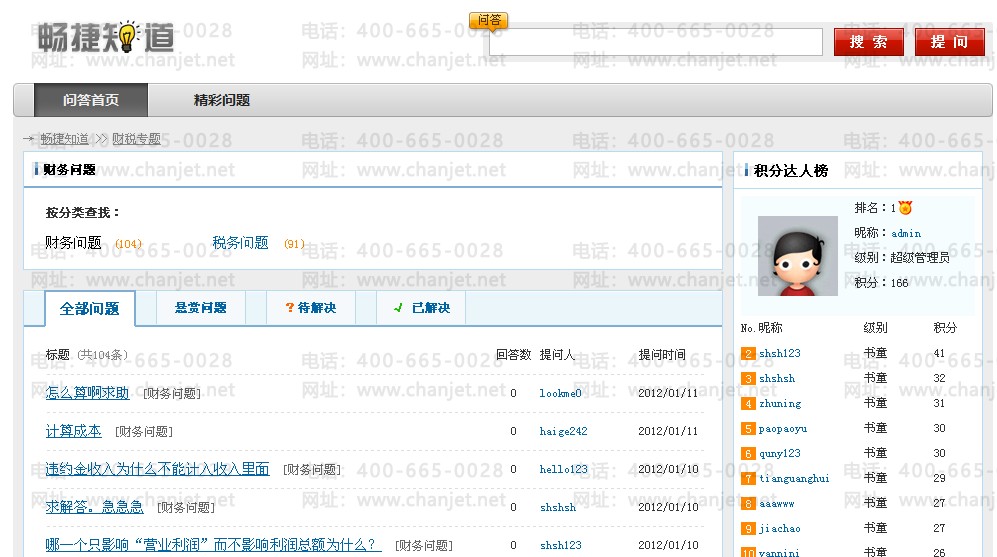The height and width of the screenshot is (557, 997).
Task: Open question 计算成本
Action: [73, 431]
